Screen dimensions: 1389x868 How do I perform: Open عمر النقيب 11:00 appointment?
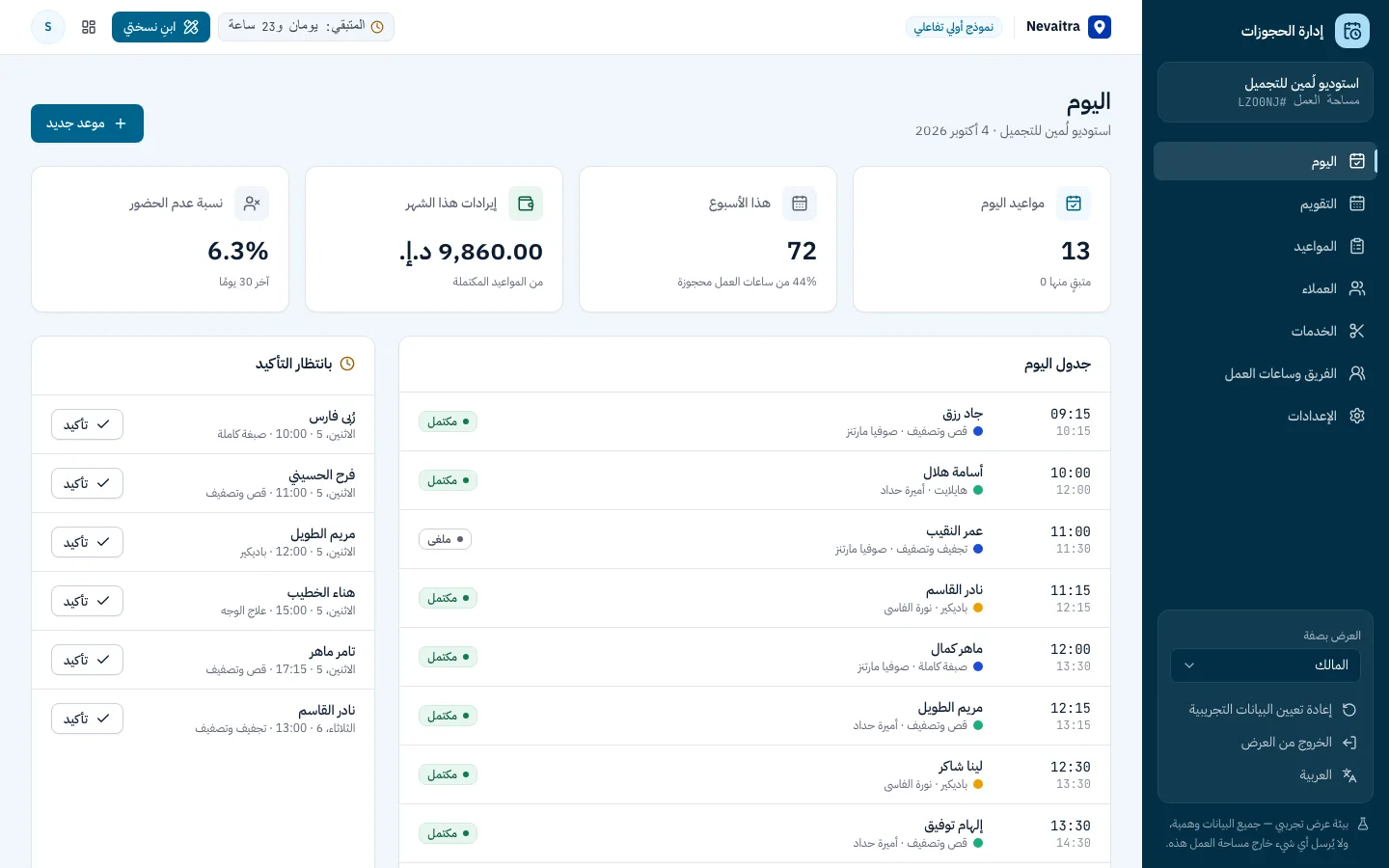754,539
